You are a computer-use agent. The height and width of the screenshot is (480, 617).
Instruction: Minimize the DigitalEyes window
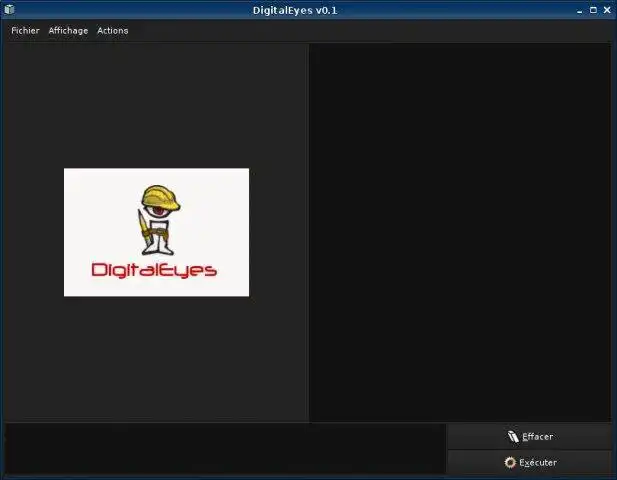click(580, 11)
